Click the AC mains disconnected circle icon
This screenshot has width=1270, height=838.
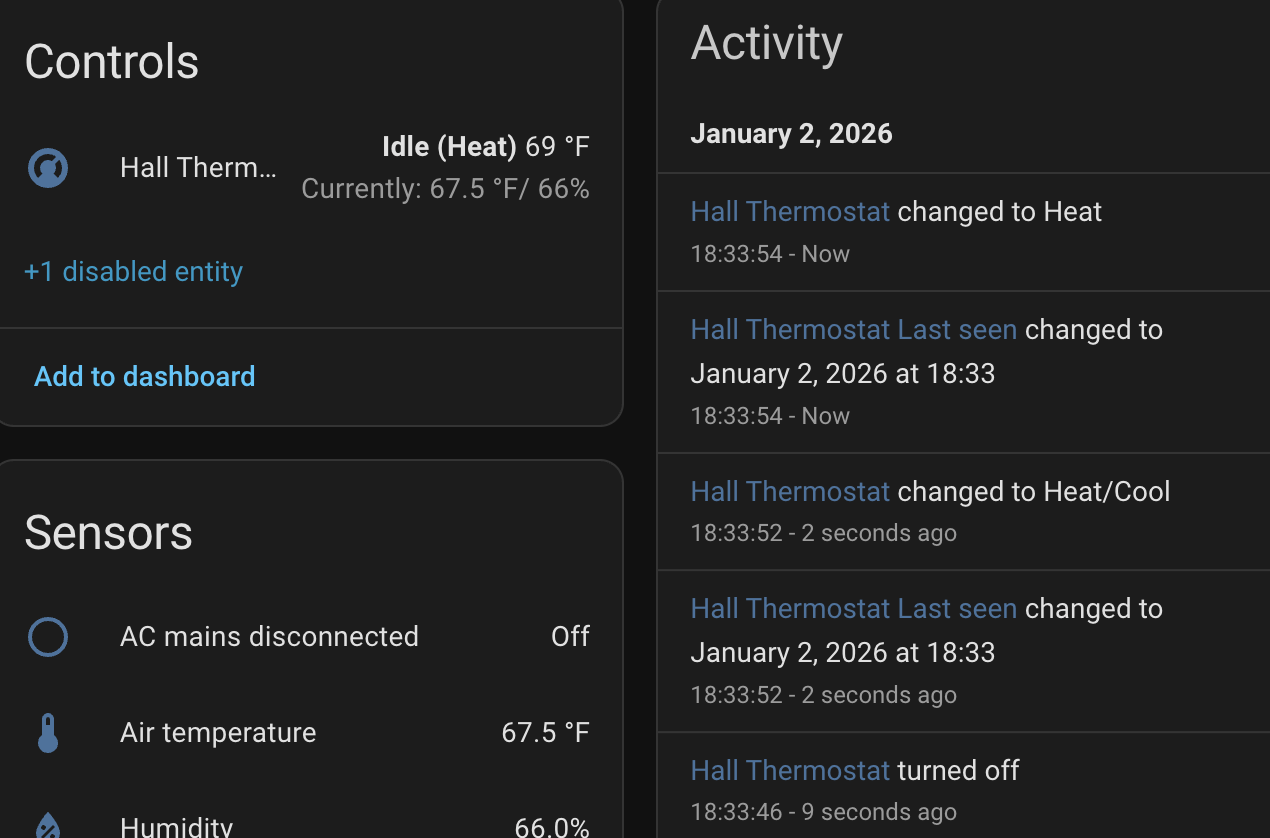click(x=48, y=637)
